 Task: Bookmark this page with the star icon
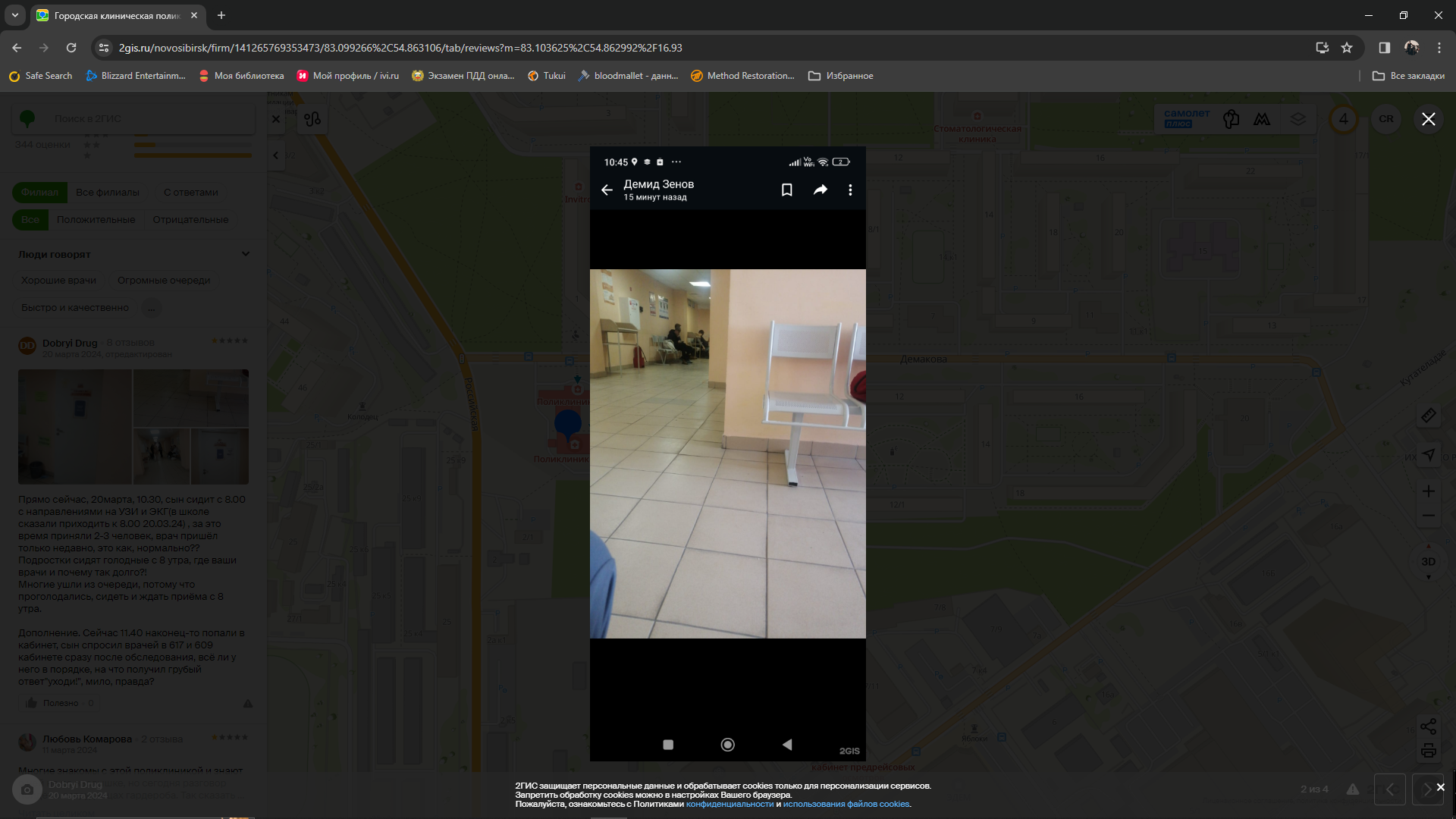[1347, 48]
